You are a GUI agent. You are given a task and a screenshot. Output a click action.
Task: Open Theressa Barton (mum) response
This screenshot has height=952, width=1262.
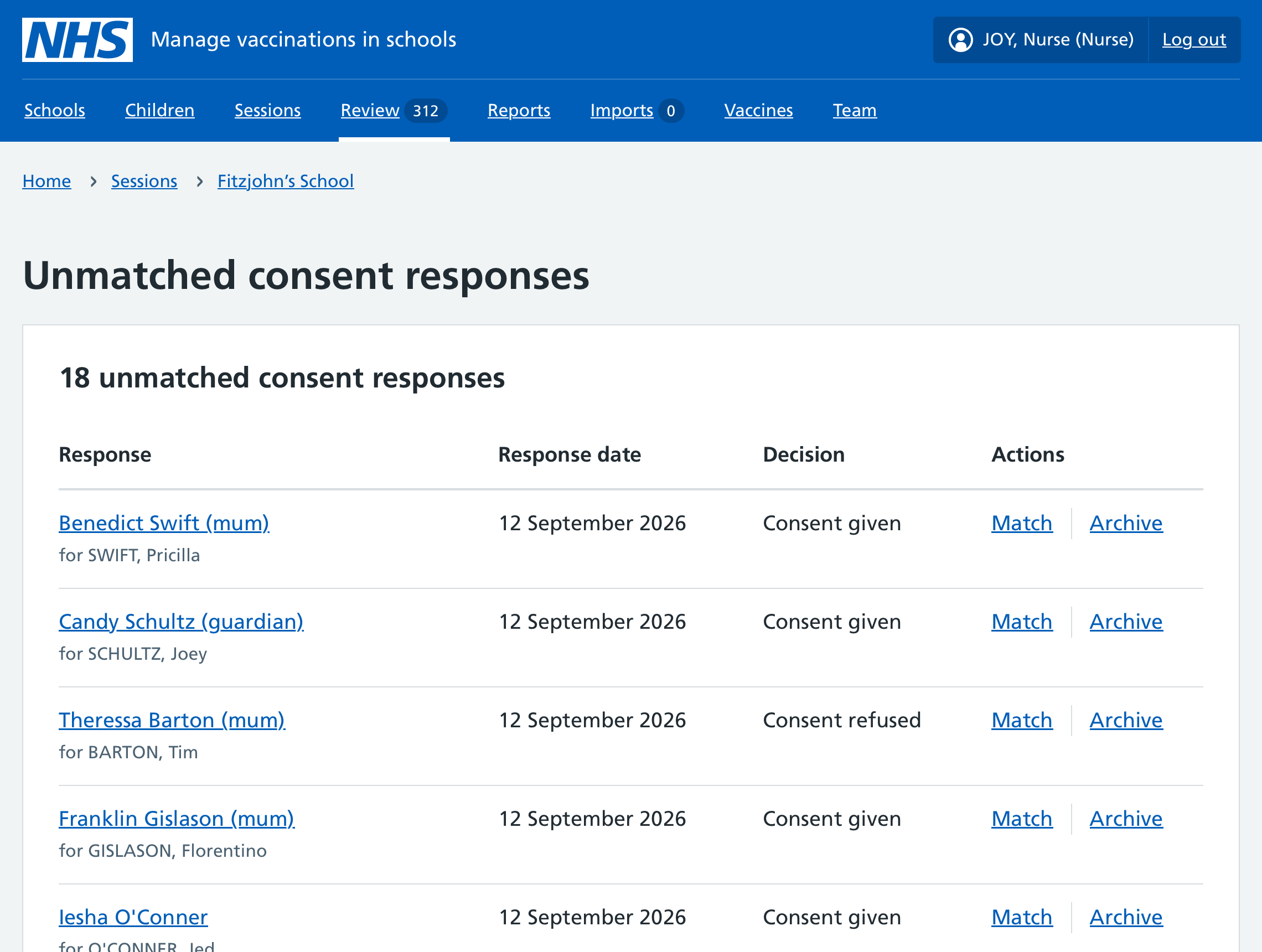point(172,721)
